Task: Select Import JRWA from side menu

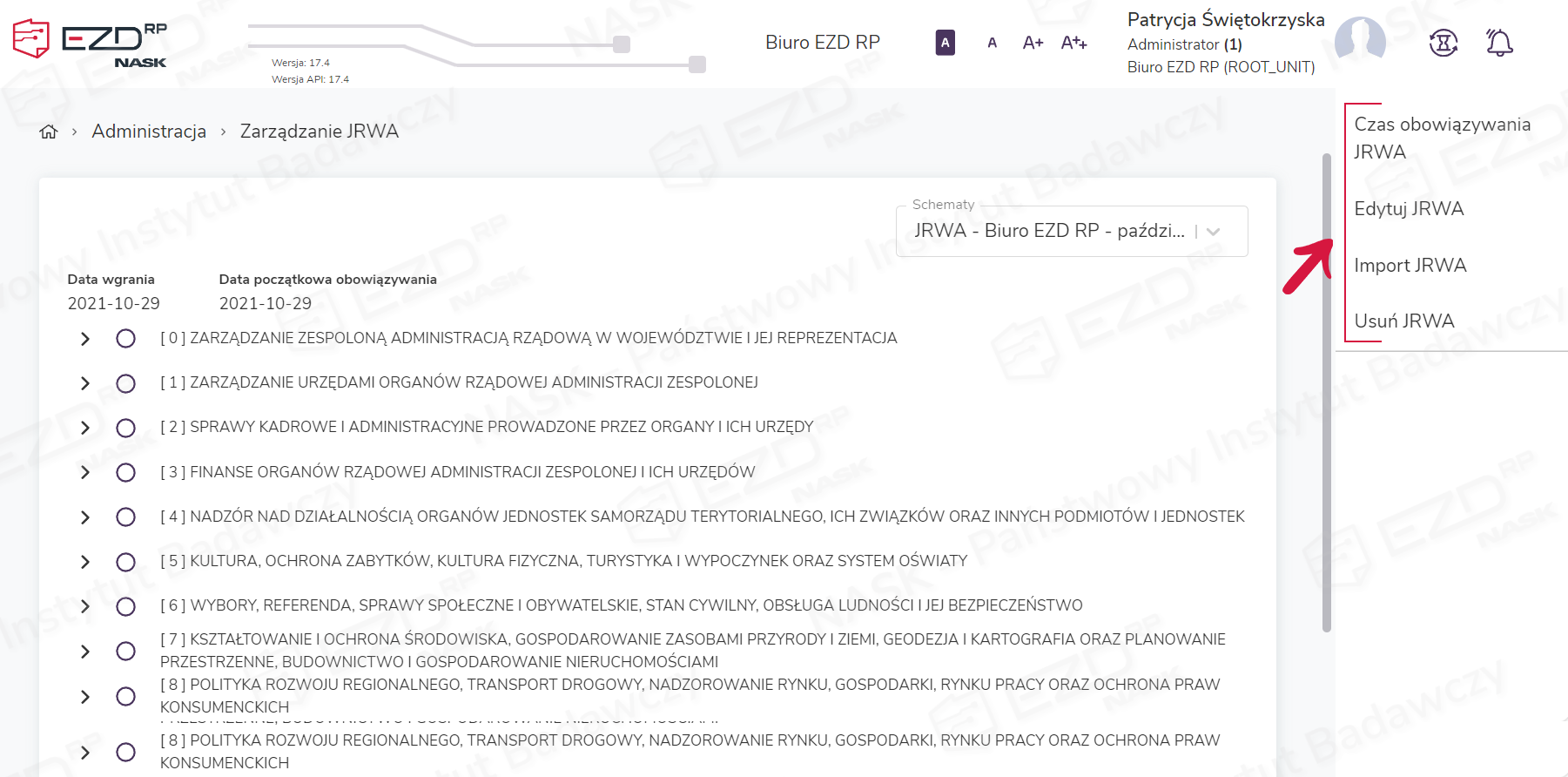Action: pyautogui.click(x=1410, y=266)
